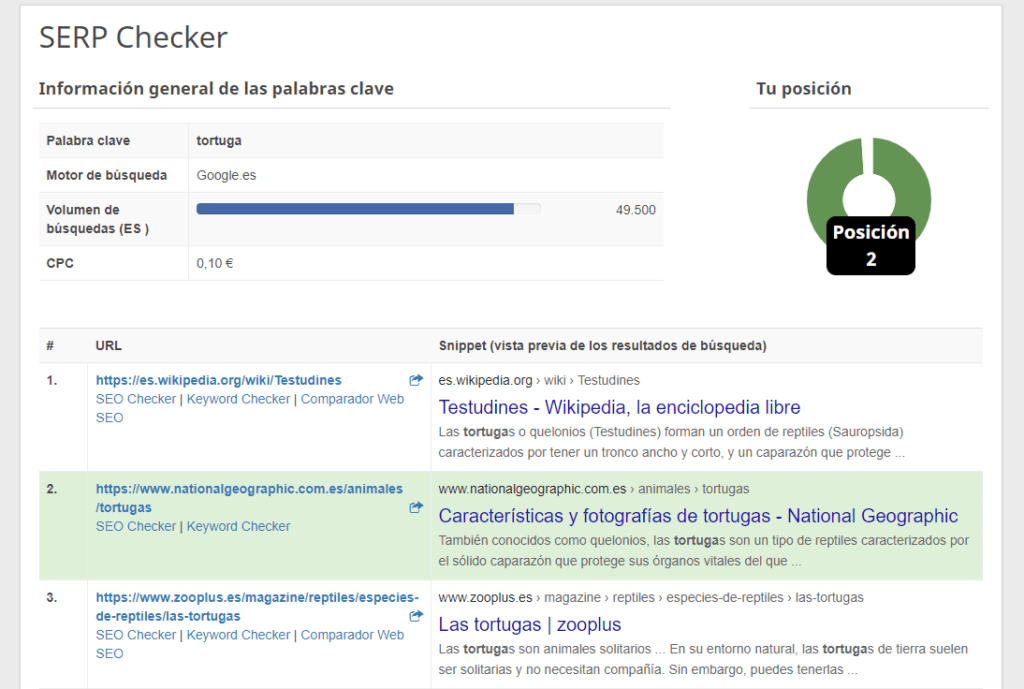Open the National Geographic result via its external link icon

click(x=416, y=508)
